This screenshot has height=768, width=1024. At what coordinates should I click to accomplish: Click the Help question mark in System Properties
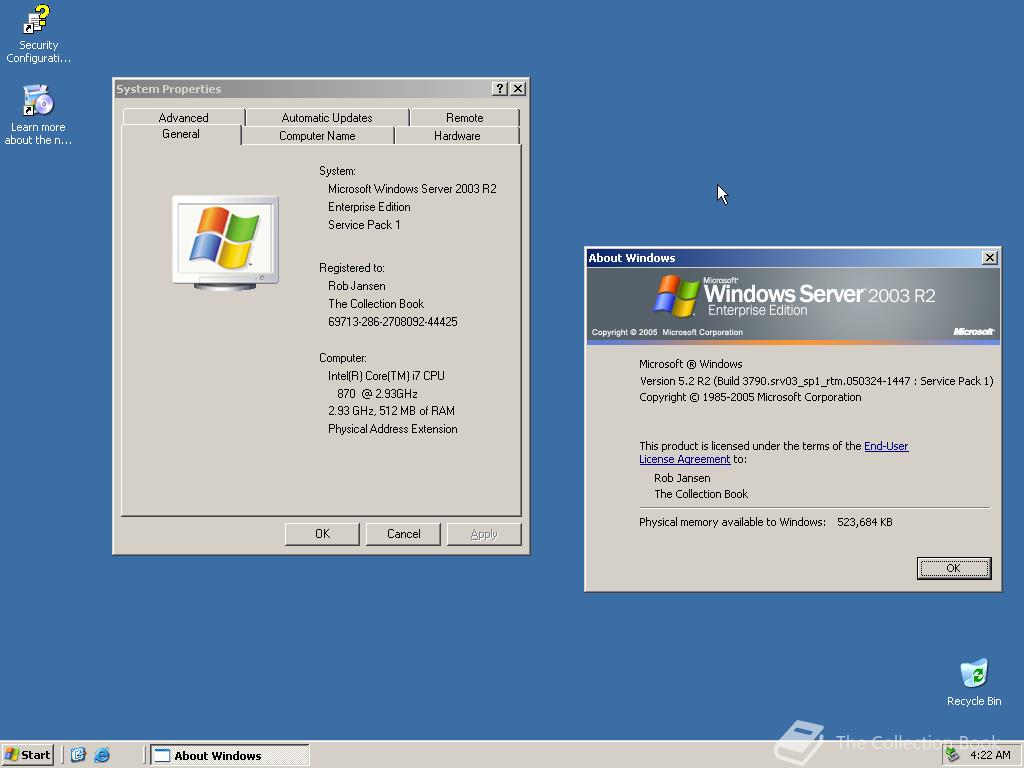click(500, 89)
